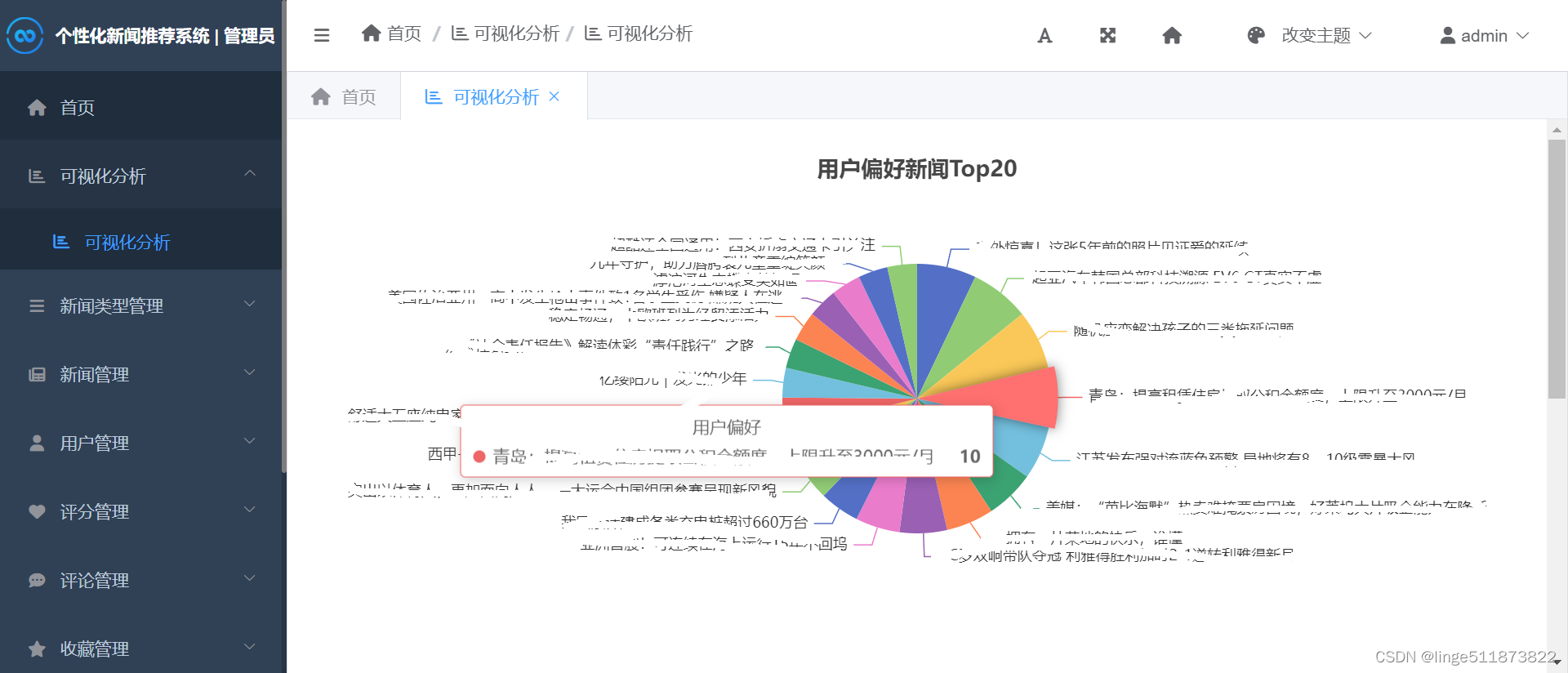Click the sidebar 首页 house icon

click(37, 107)
